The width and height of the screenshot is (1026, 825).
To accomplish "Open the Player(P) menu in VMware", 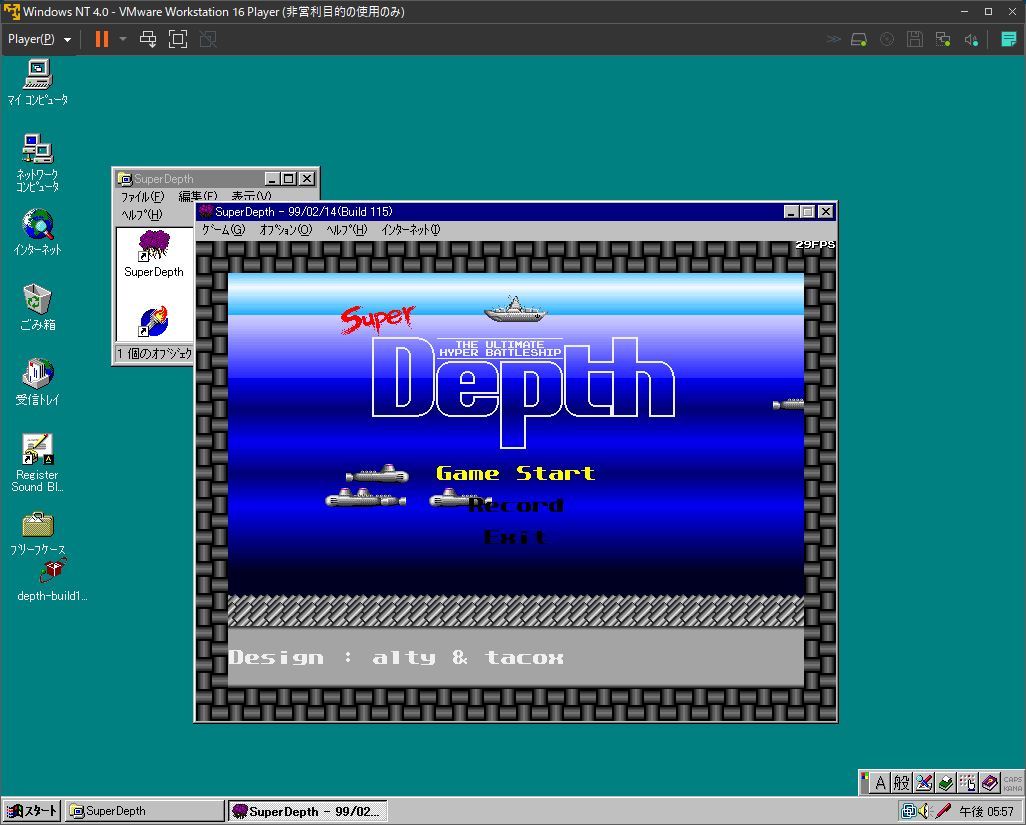I will [x=39, y=39].
